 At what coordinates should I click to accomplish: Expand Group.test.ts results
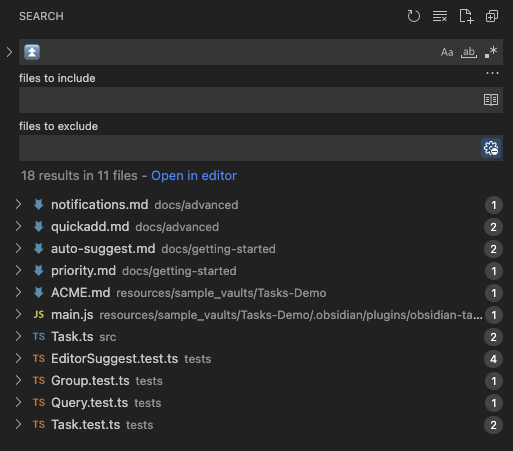tap(18, 380)
